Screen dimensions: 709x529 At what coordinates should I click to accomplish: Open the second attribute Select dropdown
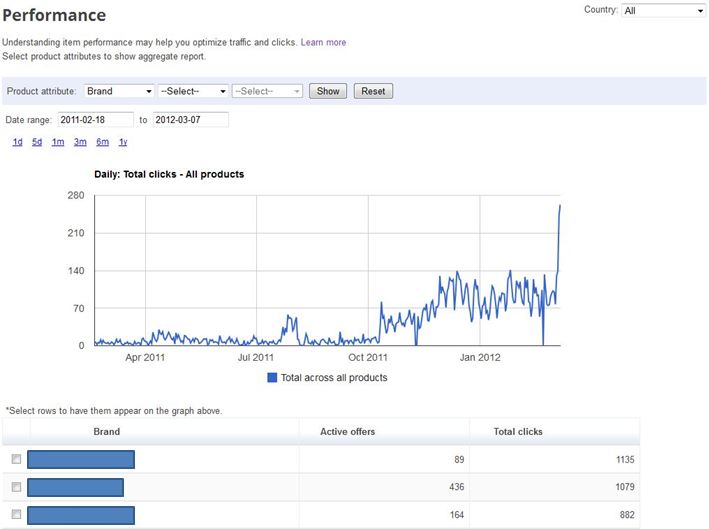(193, 91)
